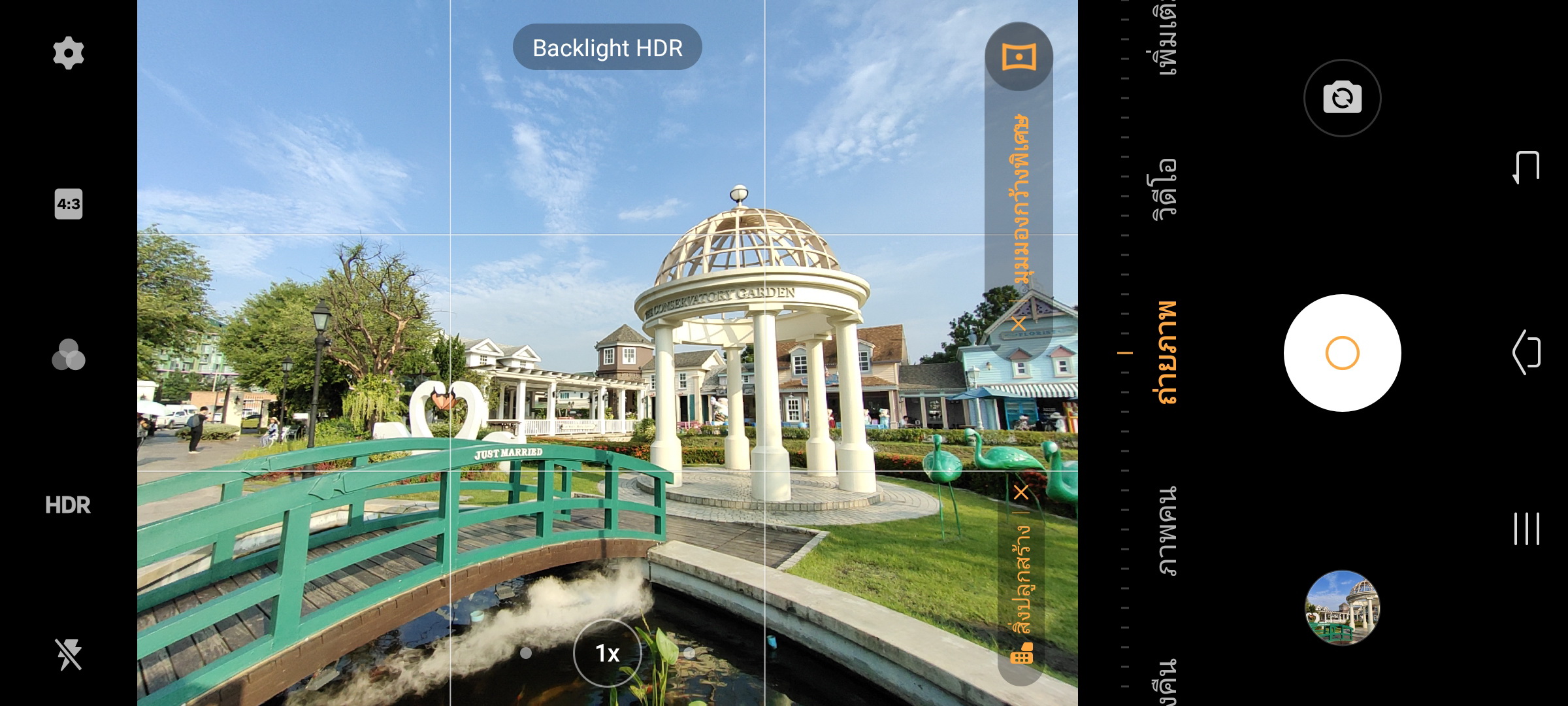This screenshot has width=1568, height=706.
Task: Open the color filters icon
Action: point(69,355)
